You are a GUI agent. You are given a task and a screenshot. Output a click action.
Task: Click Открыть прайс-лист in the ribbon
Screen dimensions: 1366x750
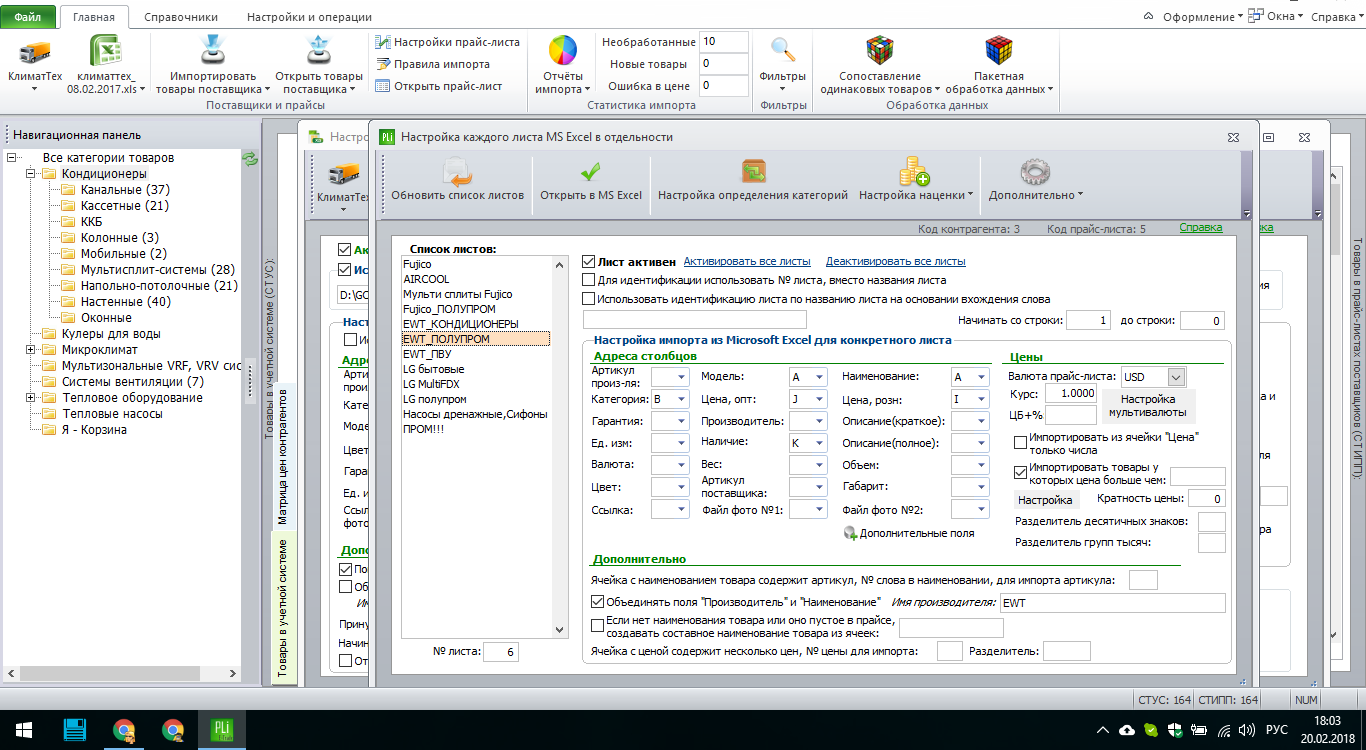[438, 86]
